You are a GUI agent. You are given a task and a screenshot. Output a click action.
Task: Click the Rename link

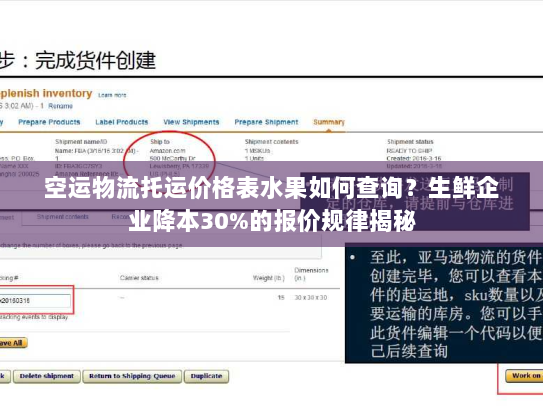pos(60,106)
